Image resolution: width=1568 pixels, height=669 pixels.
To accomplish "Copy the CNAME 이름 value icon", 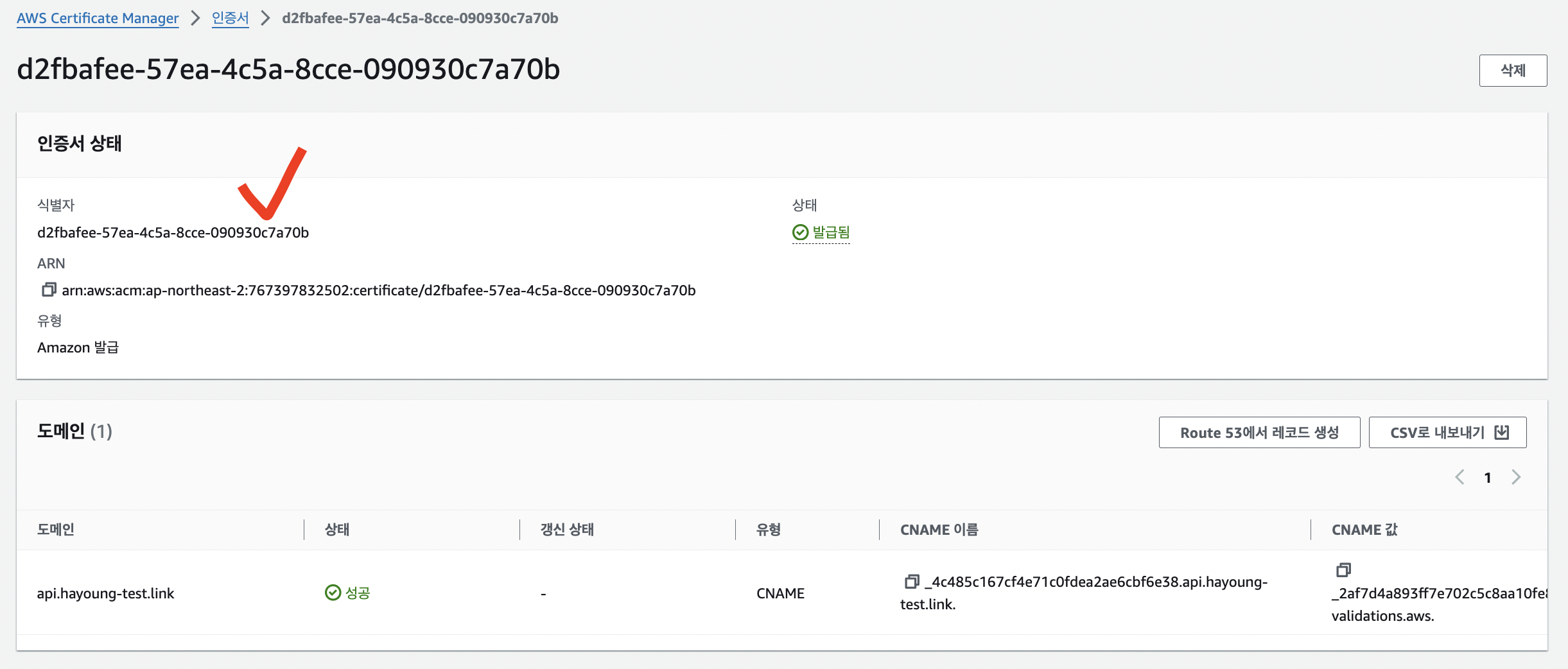I will coord(912,582).
